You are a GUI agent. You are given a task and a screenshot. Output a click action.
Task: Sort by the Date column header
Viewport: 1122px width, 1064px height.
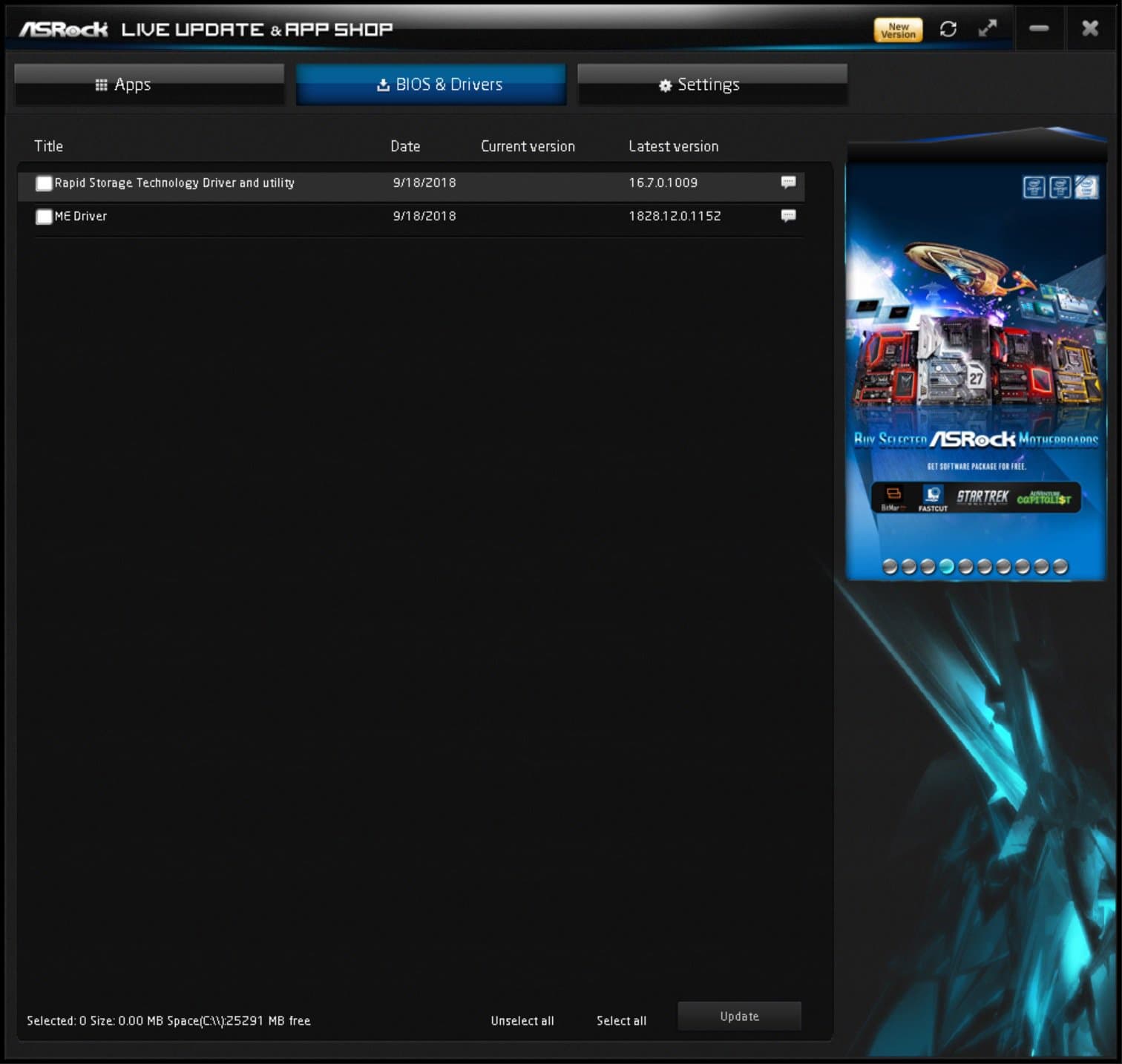405,146
